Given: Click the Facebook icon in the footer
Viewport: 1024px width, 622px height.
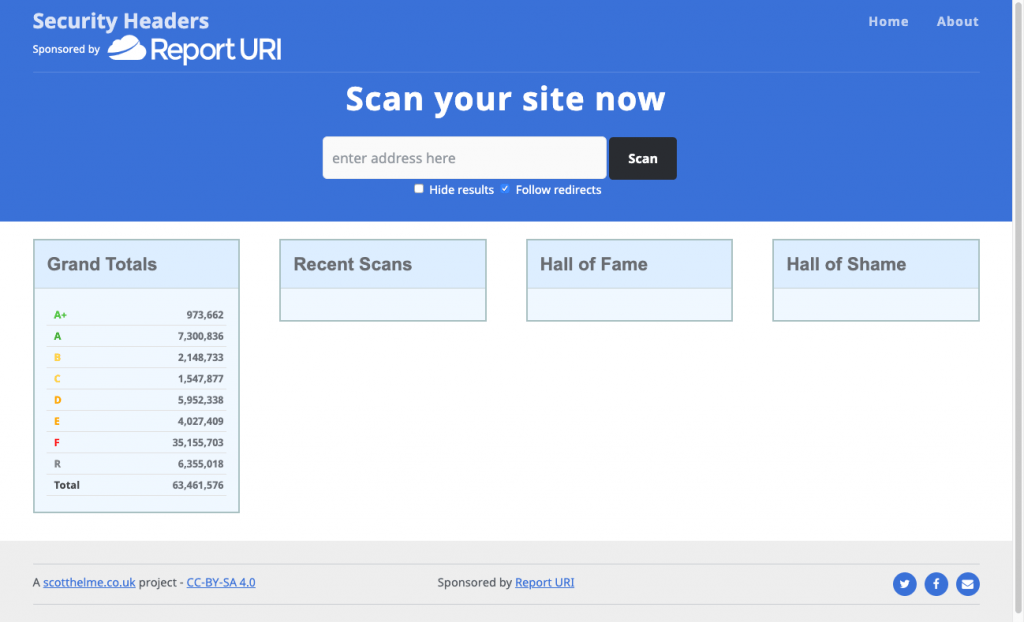Looking at the screenshot, I should pyautogui.click(x=936, y=584).
